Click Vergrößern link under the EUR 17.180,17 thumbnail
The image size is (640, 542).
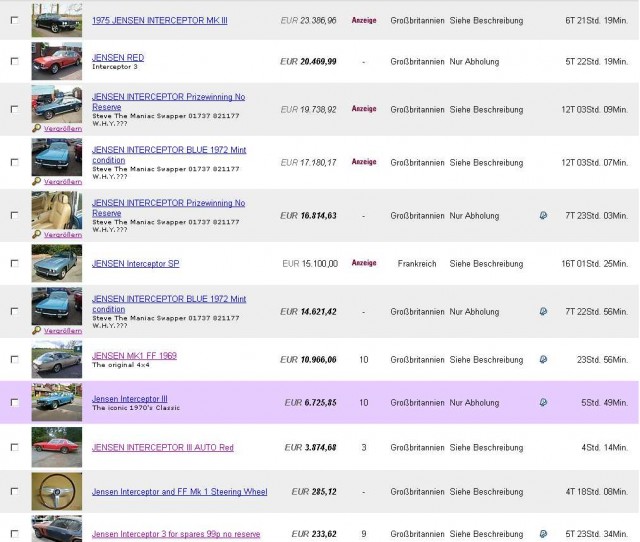click(63, 182)
